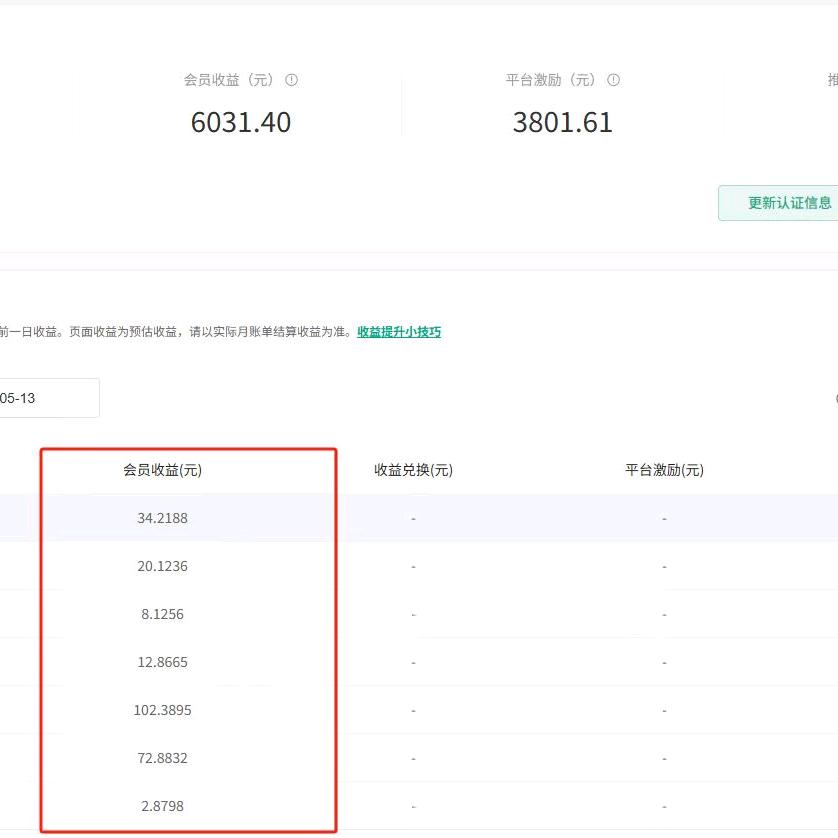Open the 收益提升小技巧 link
Screen dimensions: 838x838
399,332
